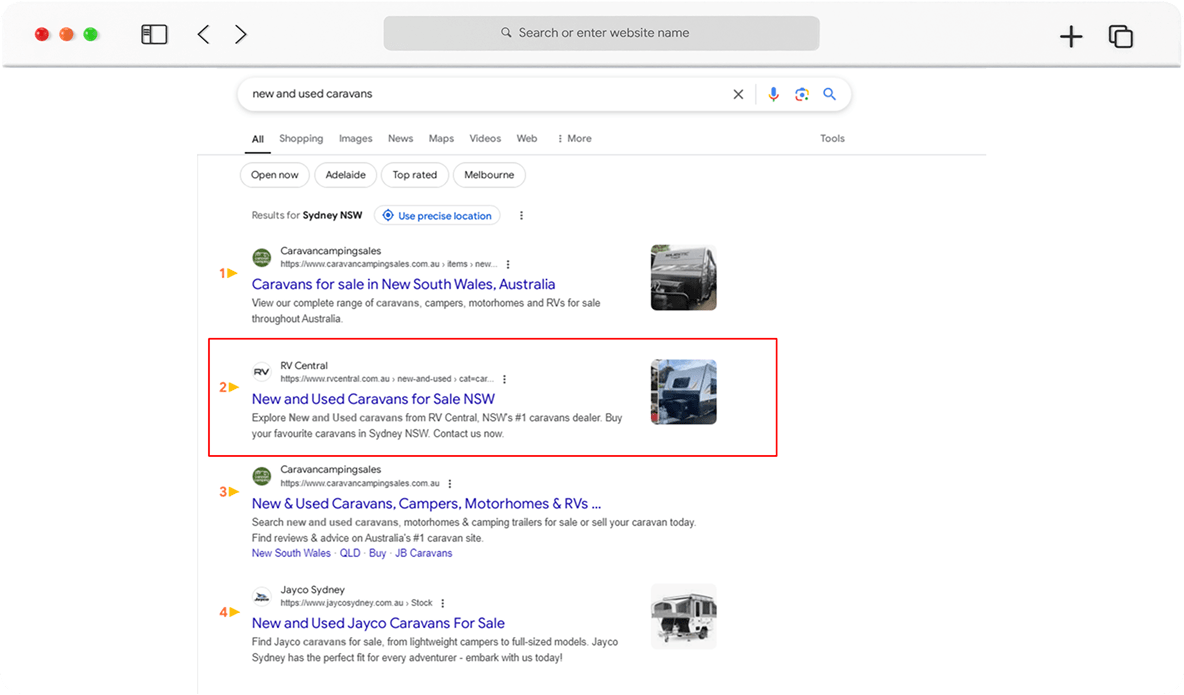Screen dimensions: 1184x695
Task: Open the Jayco camper trailer thumbnail
Action: (x=683, y=616)
